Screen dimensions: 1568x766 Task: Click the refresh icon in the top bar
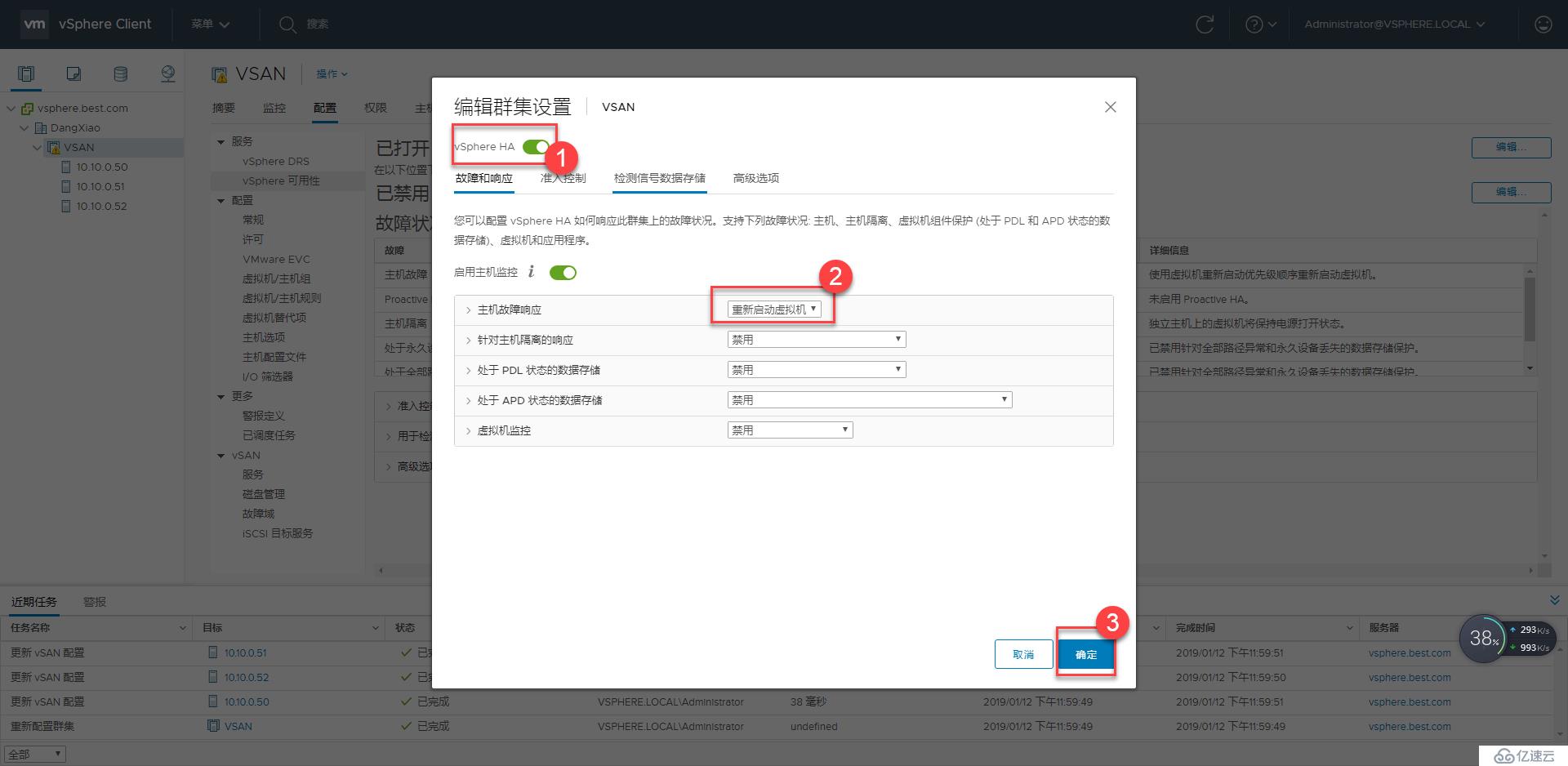coord(1205,24)
